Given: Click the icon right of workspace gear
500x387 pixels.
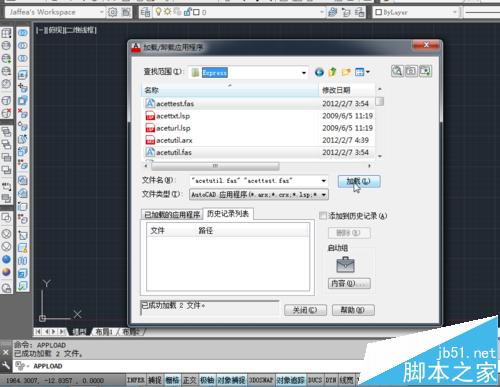Looking at the screenshot, I should point(126,12).
